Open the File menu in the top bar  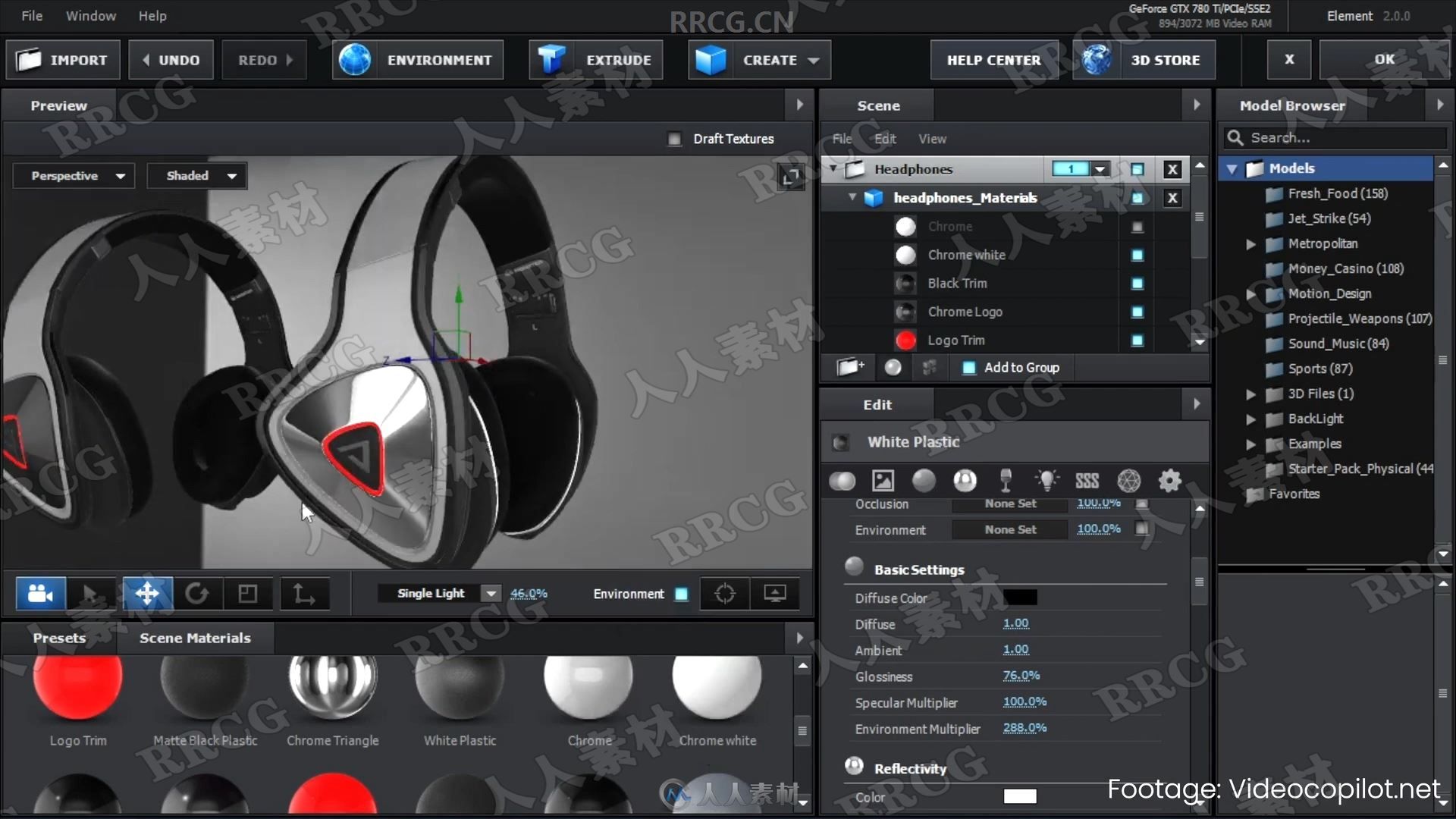[x=32, y=16]
